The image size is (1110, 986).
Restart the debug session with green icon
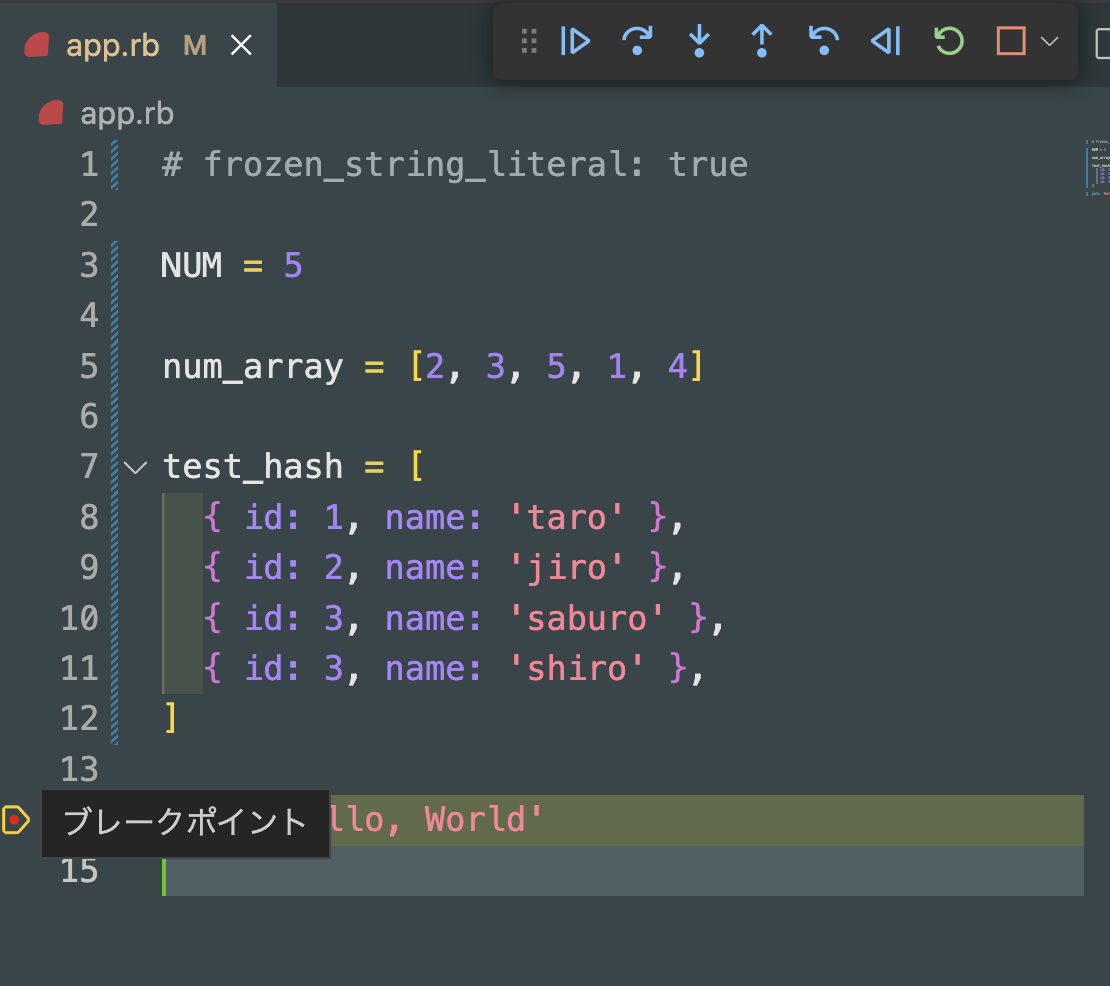[947, 42]
